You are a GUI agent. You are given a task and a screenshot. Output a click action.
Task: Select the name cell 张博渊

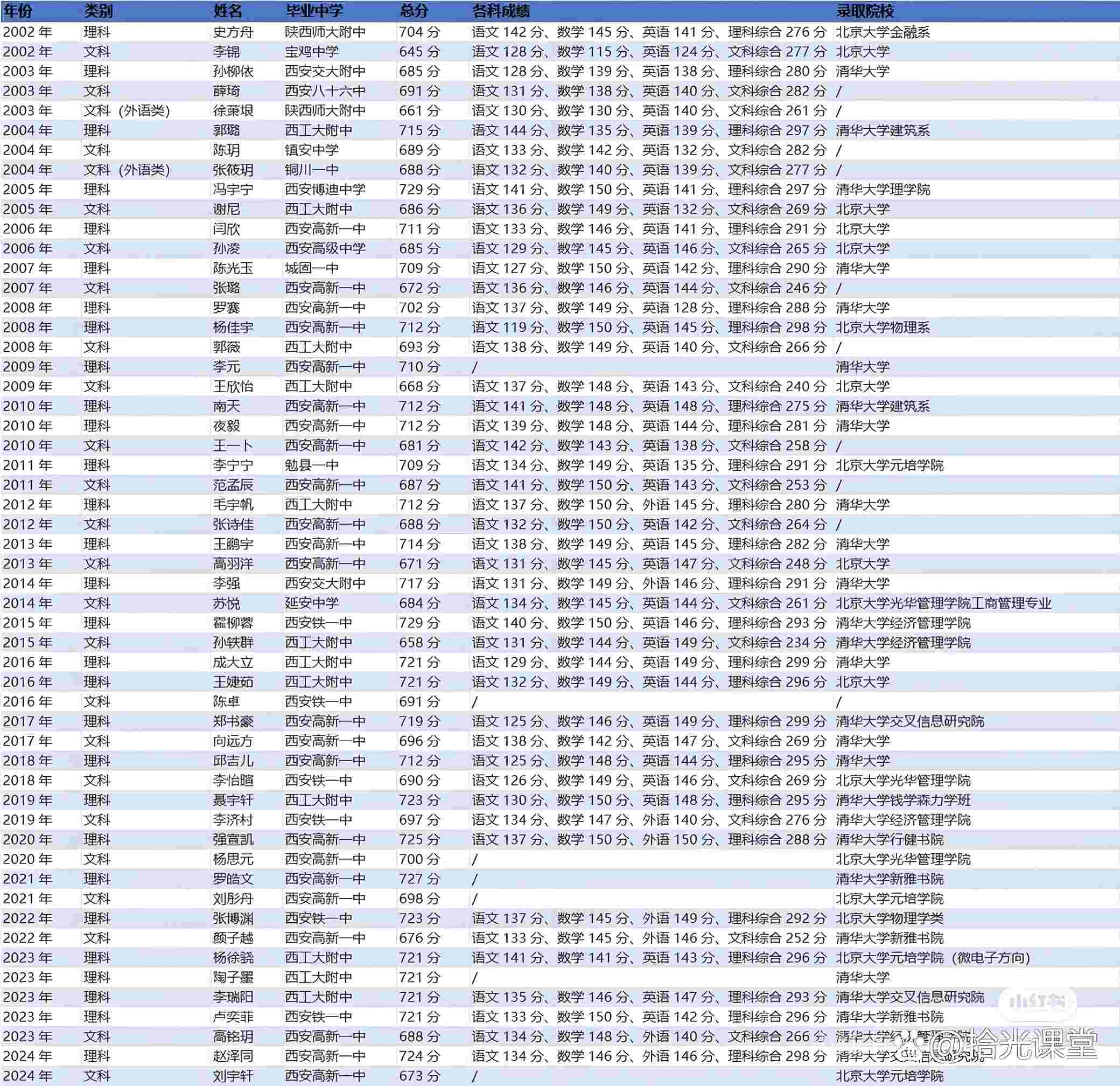click(233, 918)
